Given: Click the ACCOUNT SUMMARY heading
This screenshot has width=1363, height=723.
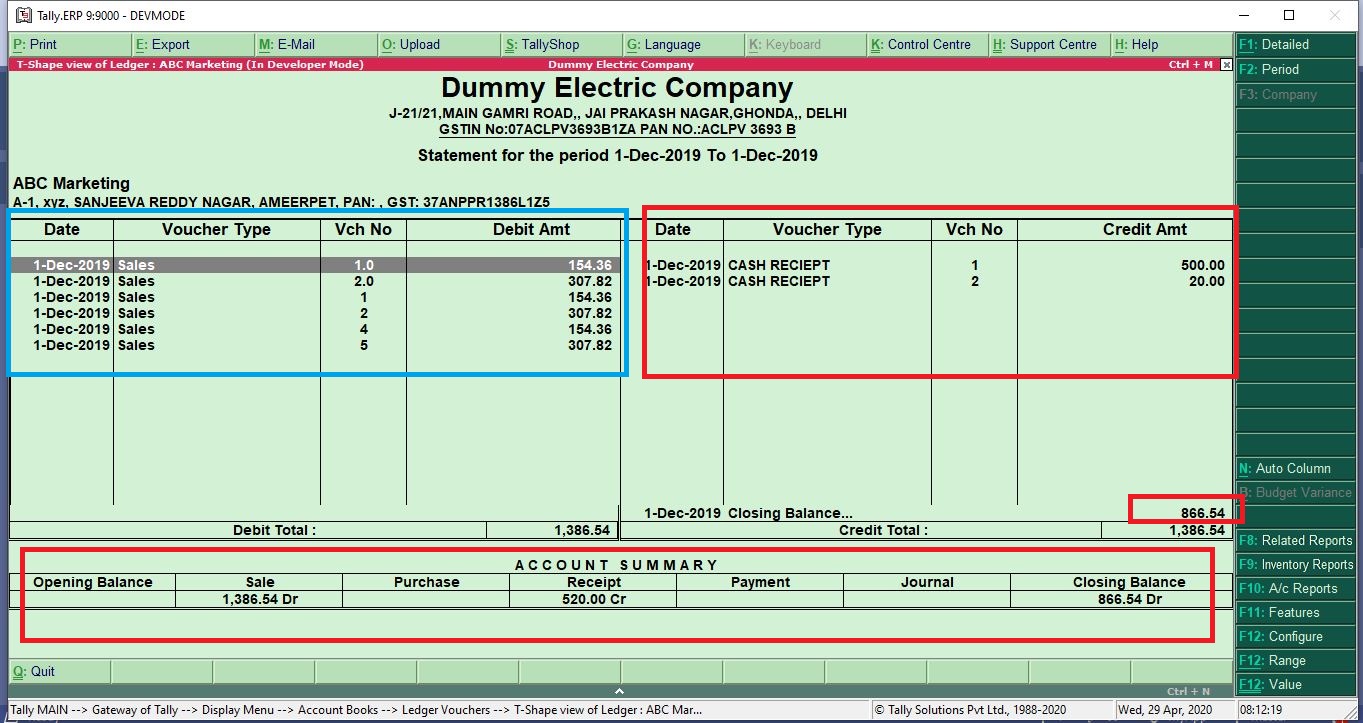Looking at the screenshot, I should tap(616, 565).
